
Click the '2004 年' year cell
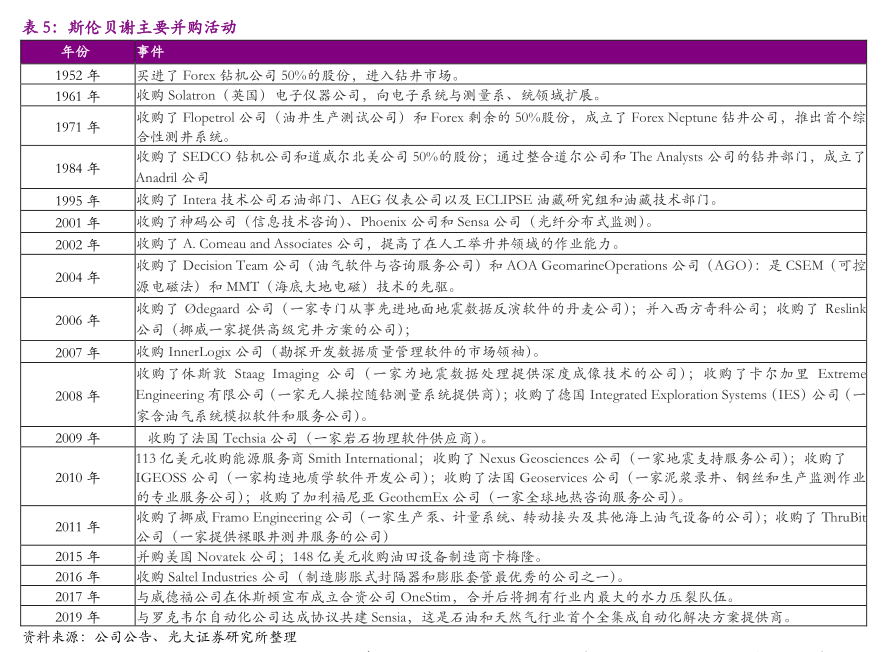(x=78, y=277)
